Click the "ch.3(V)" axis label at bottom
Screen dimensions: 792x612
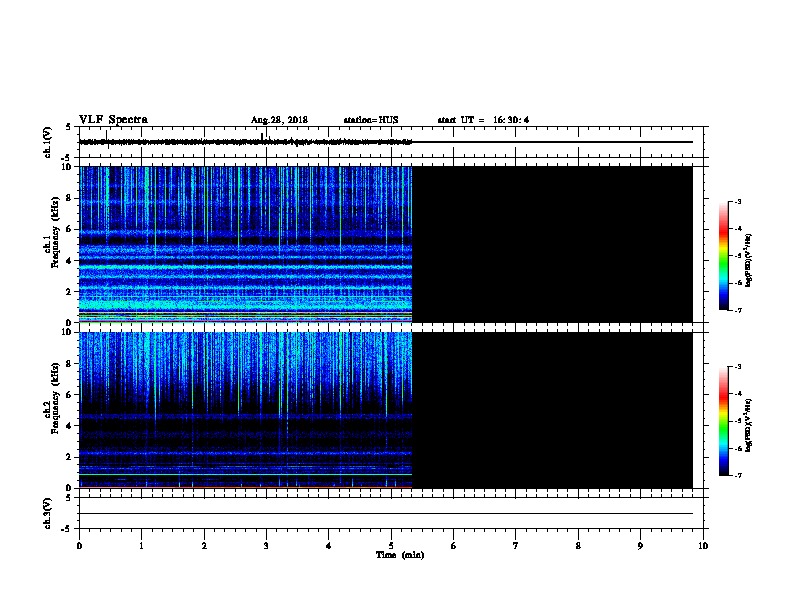pyautogui.click(x=47, y=513)
